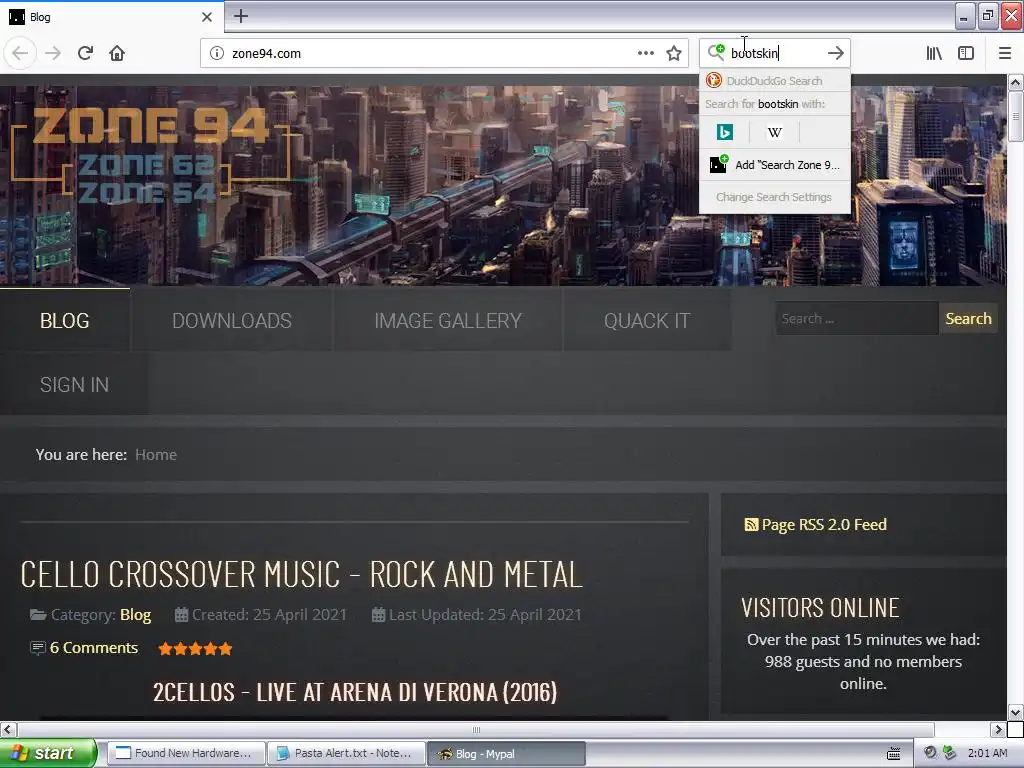Click the horizontal scrollbar right arrow

pyautogui.click(x=998, y=729)
